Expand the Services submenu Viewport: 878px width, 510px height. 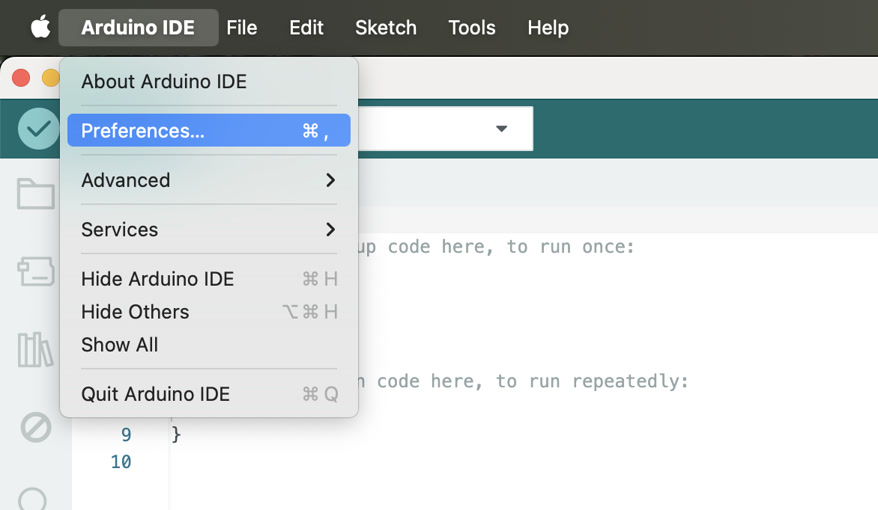pos(209,230)
